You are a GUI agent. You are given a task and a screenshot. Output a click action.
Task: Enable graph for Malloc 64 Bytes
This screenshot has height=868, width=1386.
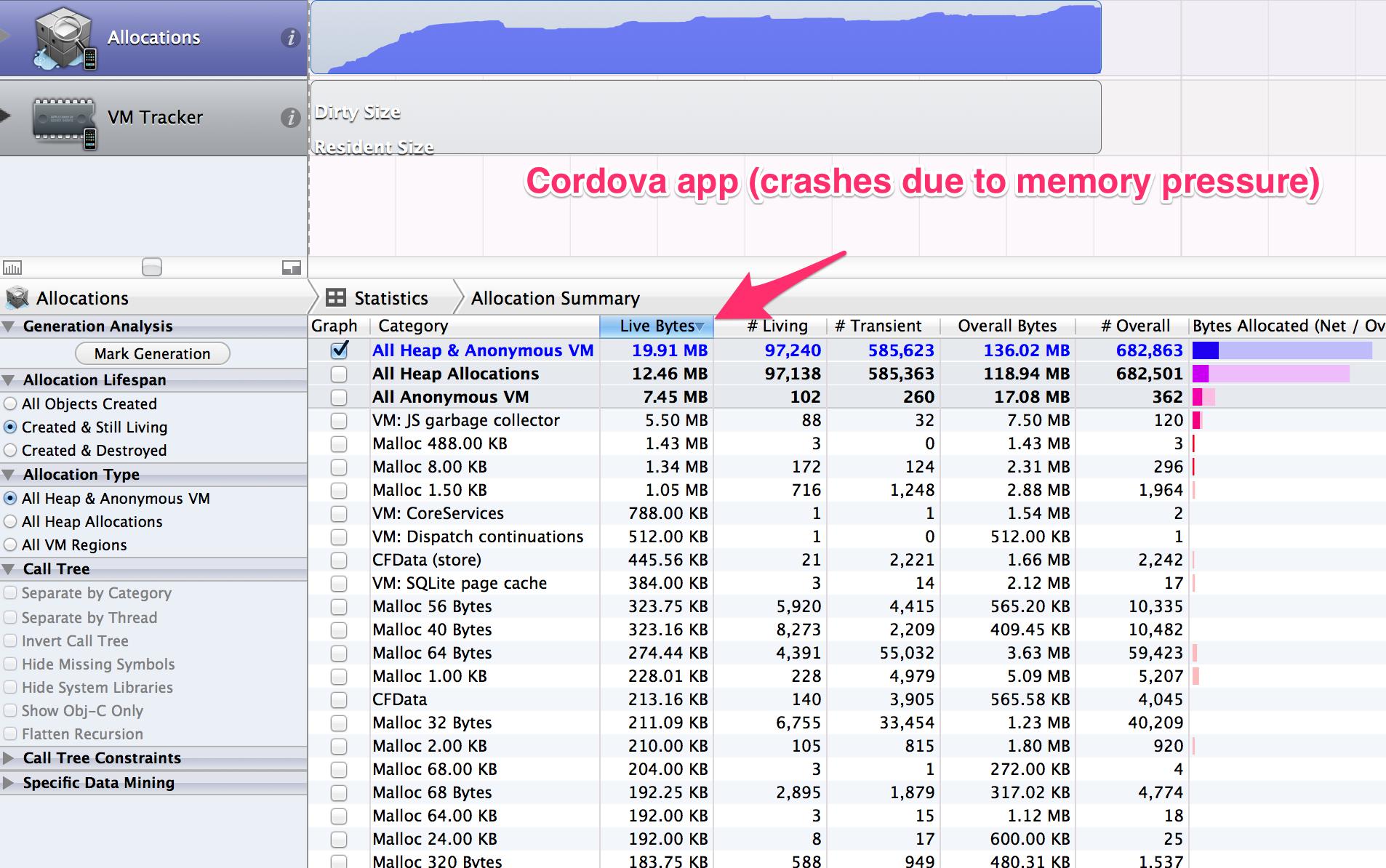339,653
